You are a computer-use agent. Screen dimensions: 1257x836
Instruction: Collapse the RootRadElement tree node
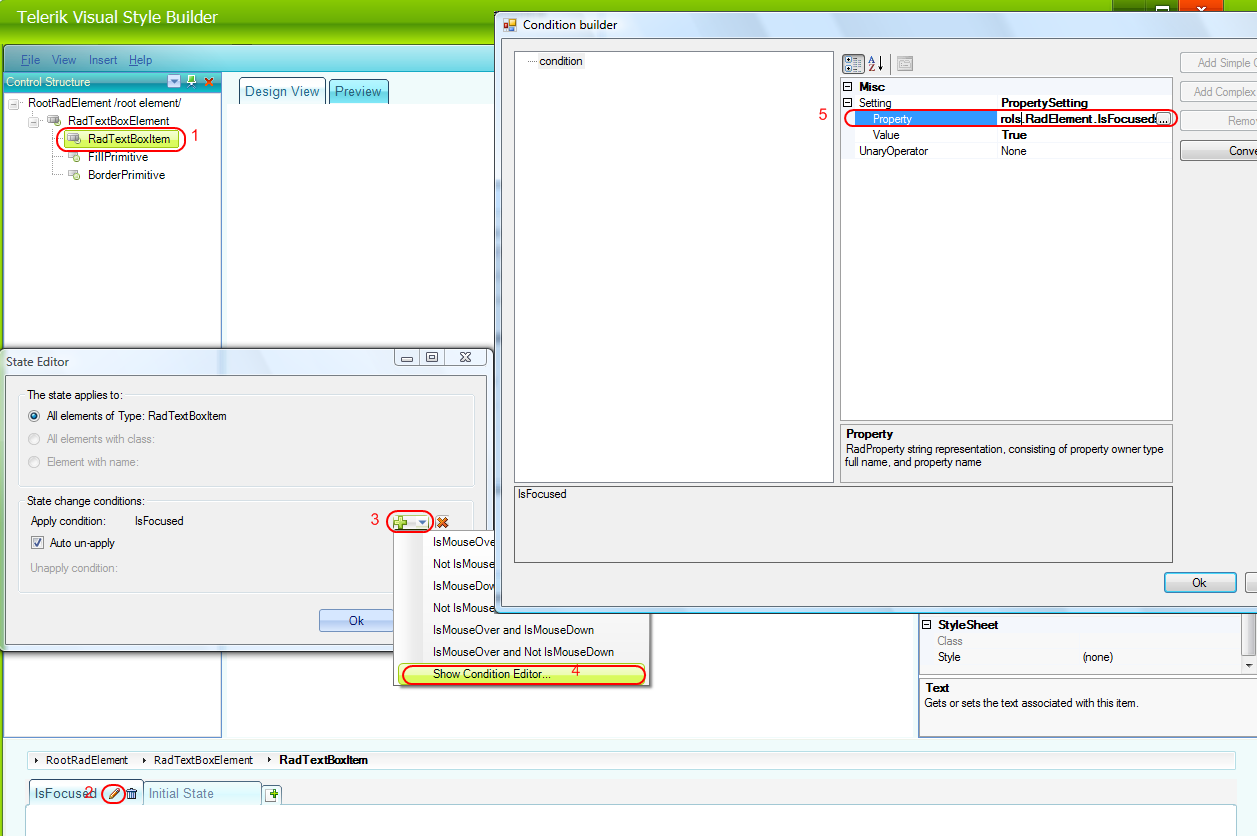14,103
